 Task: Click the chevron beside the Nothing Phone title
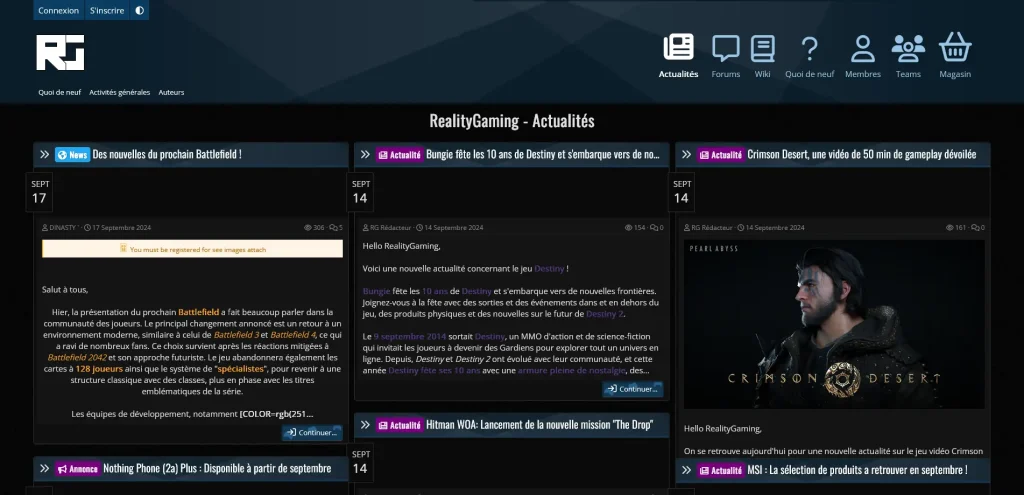coord(44,468)
